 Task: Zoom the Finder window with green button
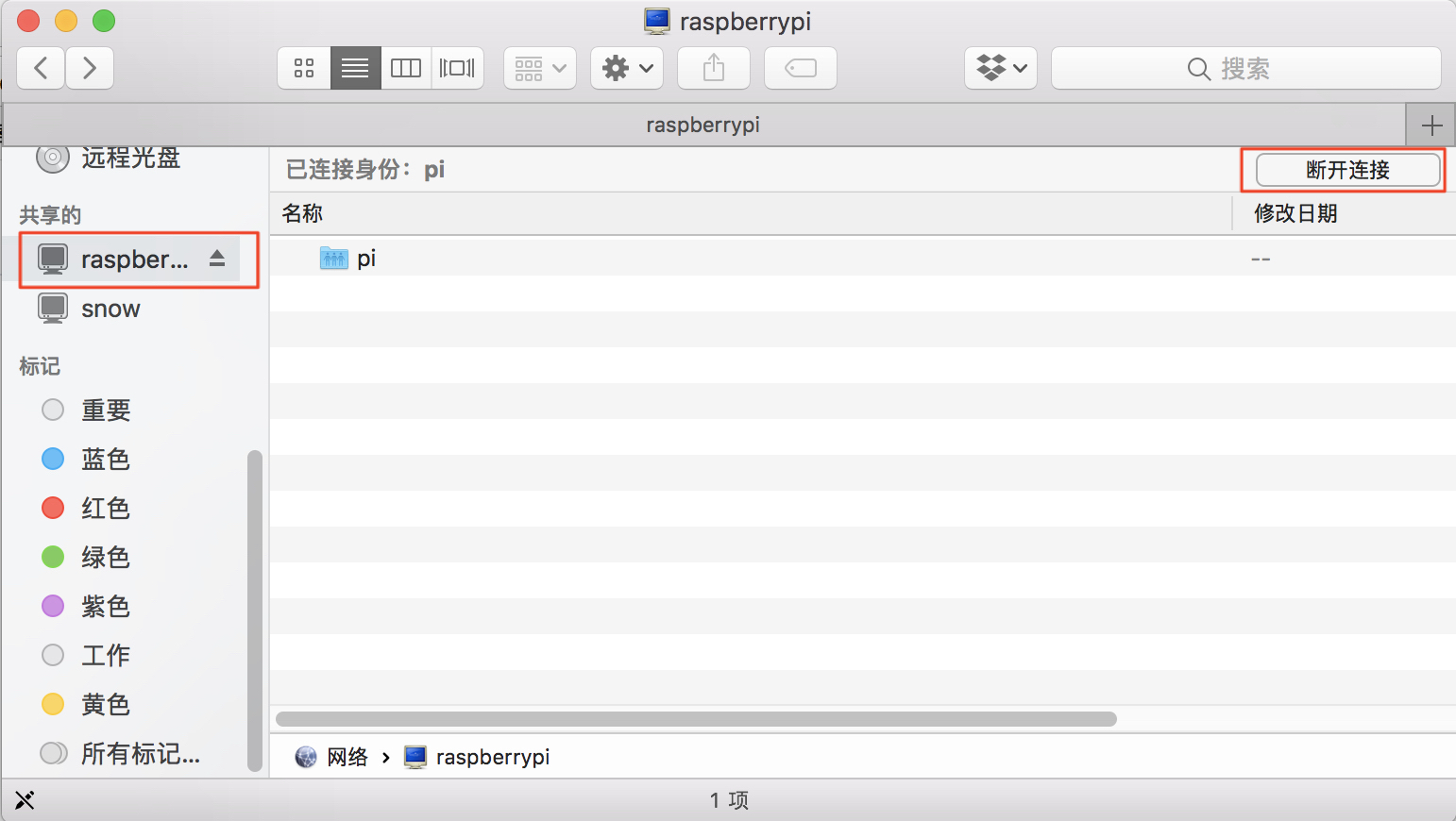click(104, 20)
